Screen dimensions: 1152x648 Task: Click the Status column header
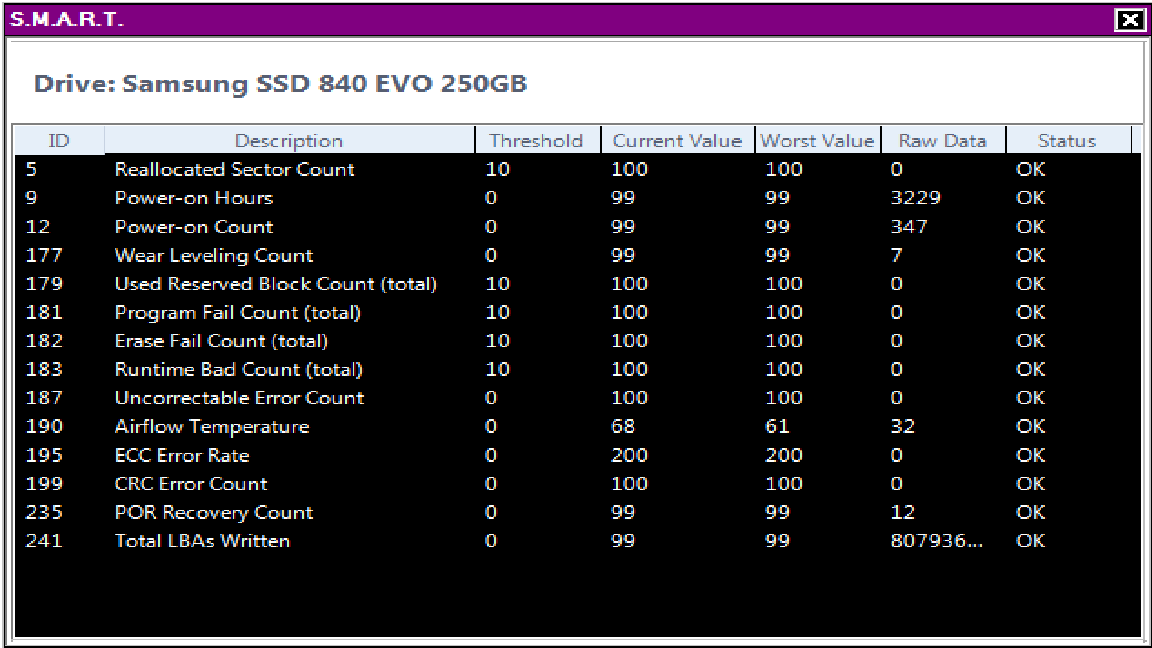pyautogui.click(x=1068, y=140)
